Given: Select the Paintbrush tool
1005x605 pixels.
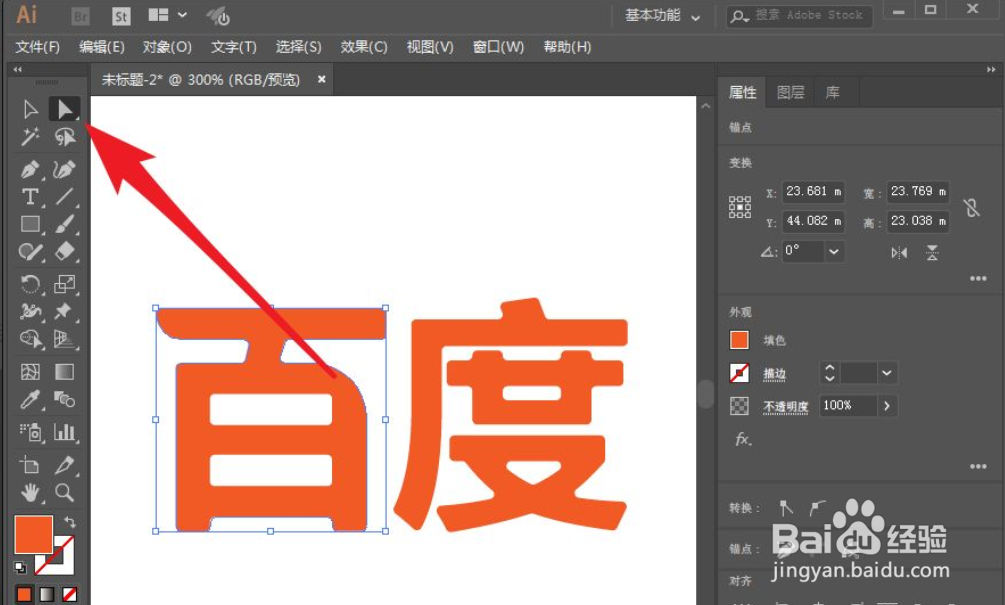Looking at the screenshot, I should 64,224.
